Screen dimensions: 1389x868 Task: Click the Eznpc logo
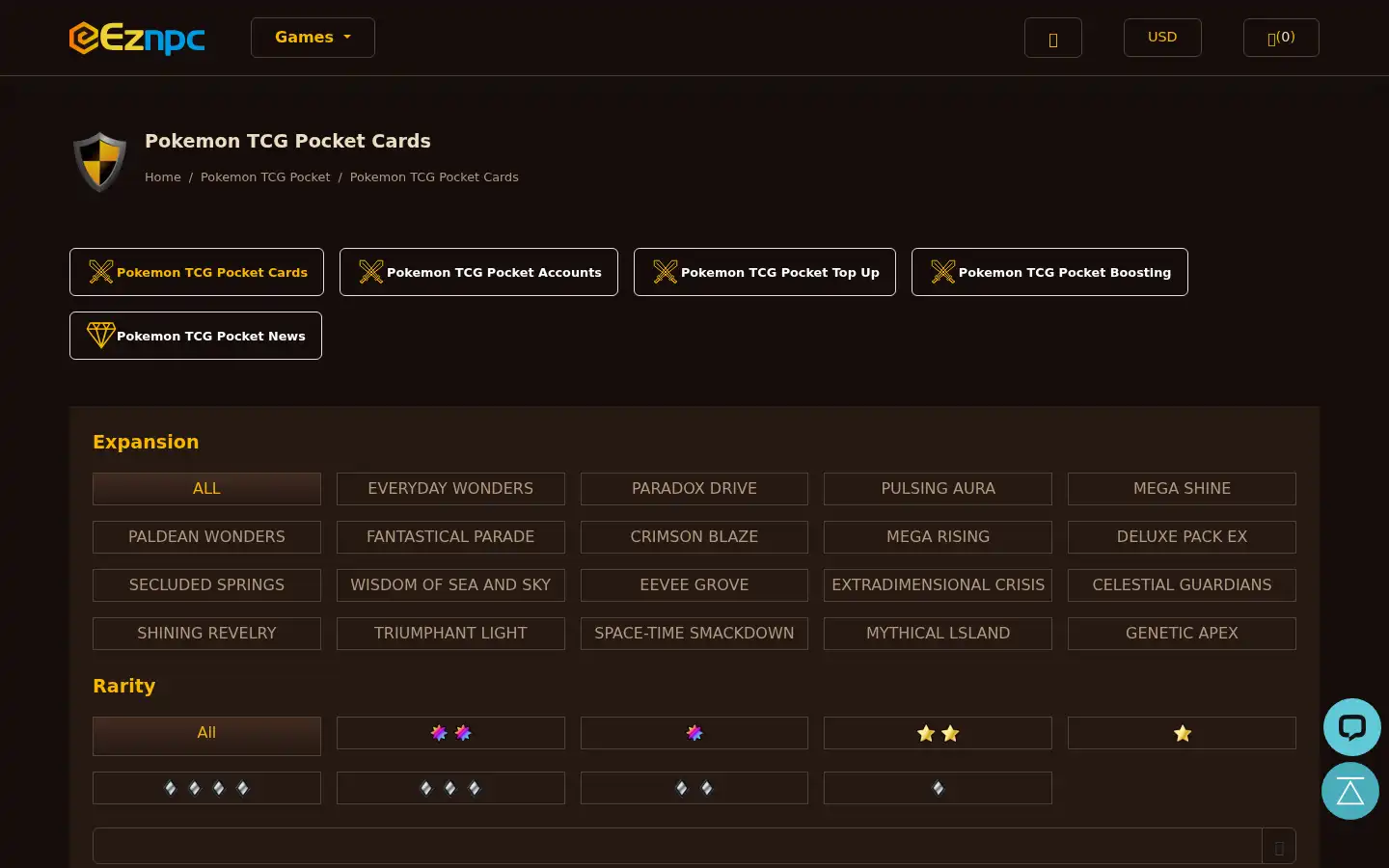pos(137,38)
